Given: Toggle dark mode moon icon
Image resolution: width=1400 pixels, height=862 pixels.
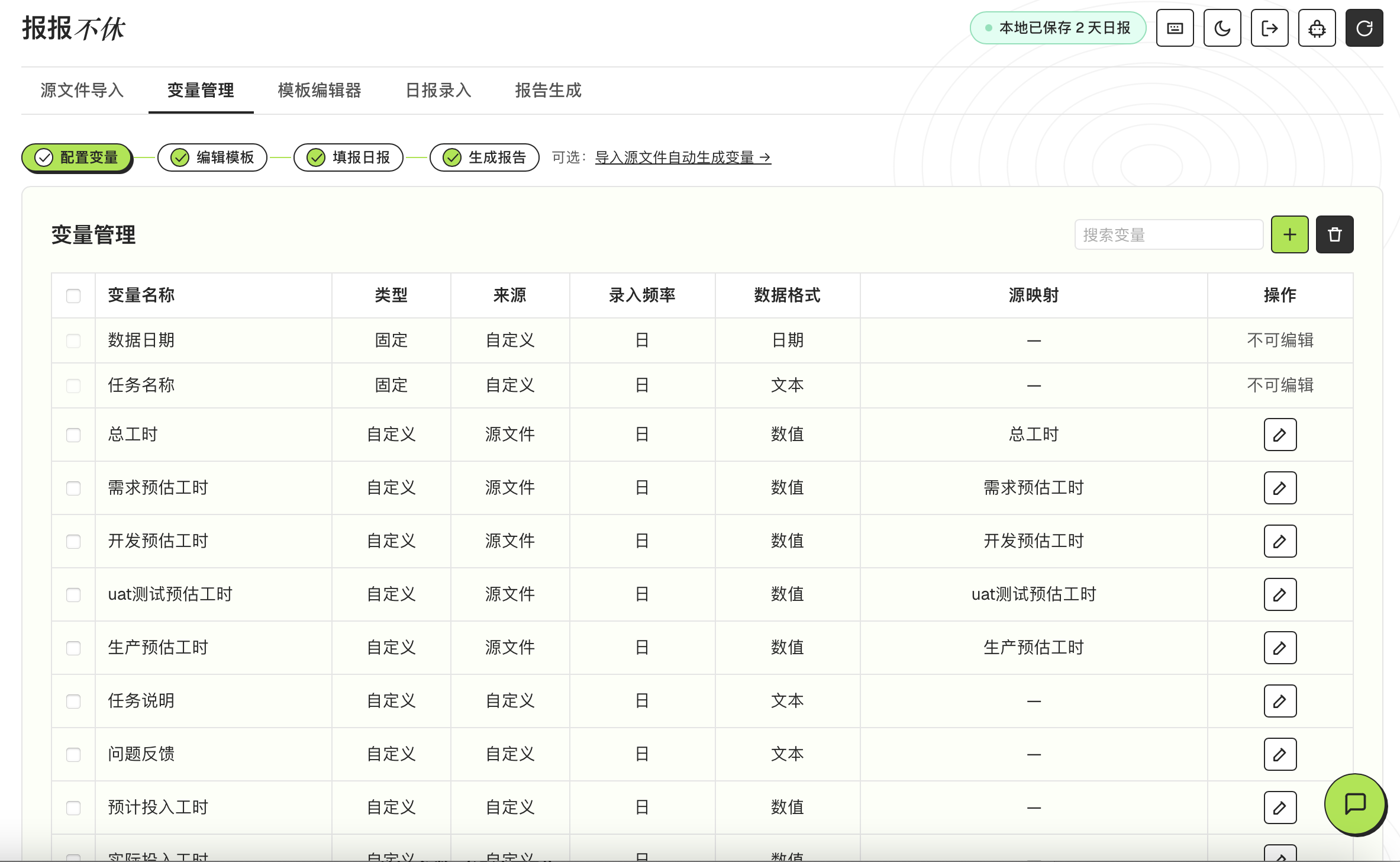Looking at the screenshot, I should 1222,28.
